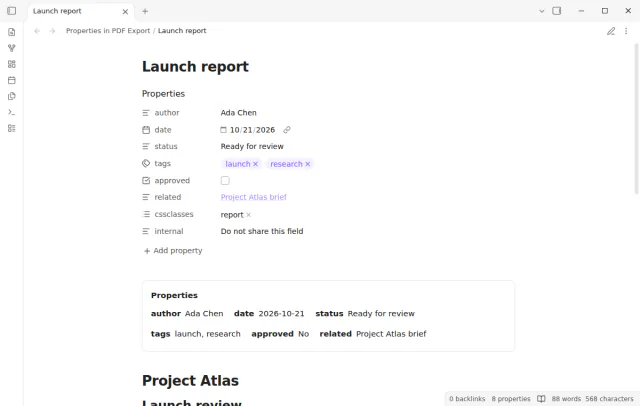Image resolution: width=640 pixels, height=406 pixels.
Task: Edit the status value Ready for review
Action: [252, 146]
